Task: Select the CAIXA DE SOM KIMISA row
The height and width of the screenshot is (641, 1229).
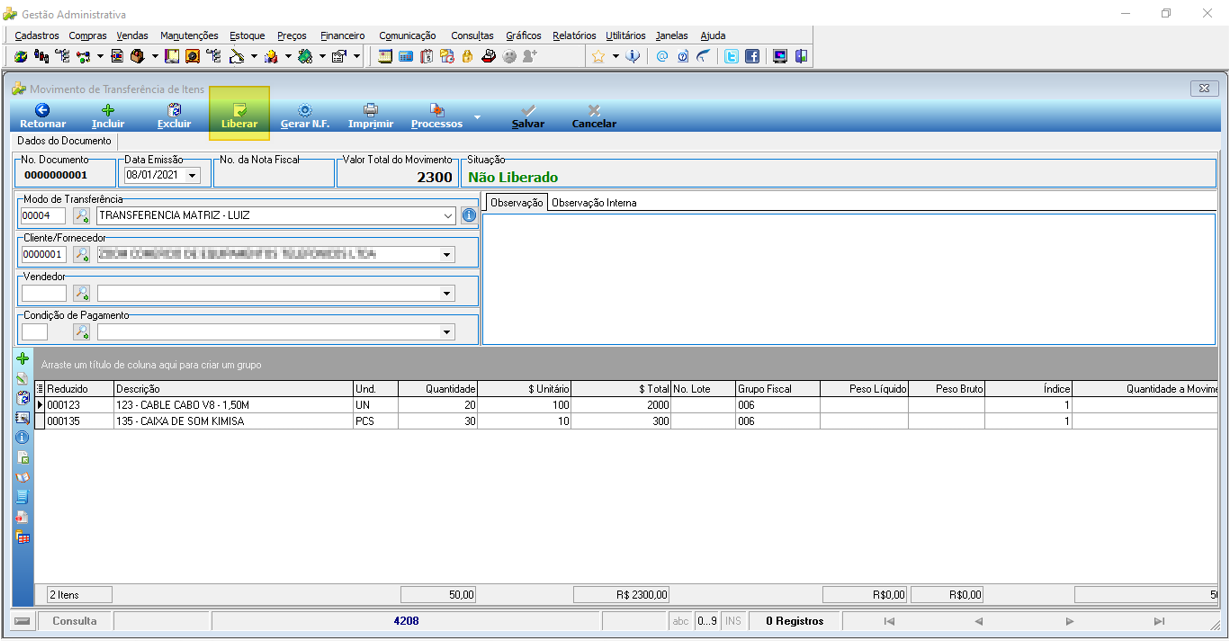Action: [626, 422]
